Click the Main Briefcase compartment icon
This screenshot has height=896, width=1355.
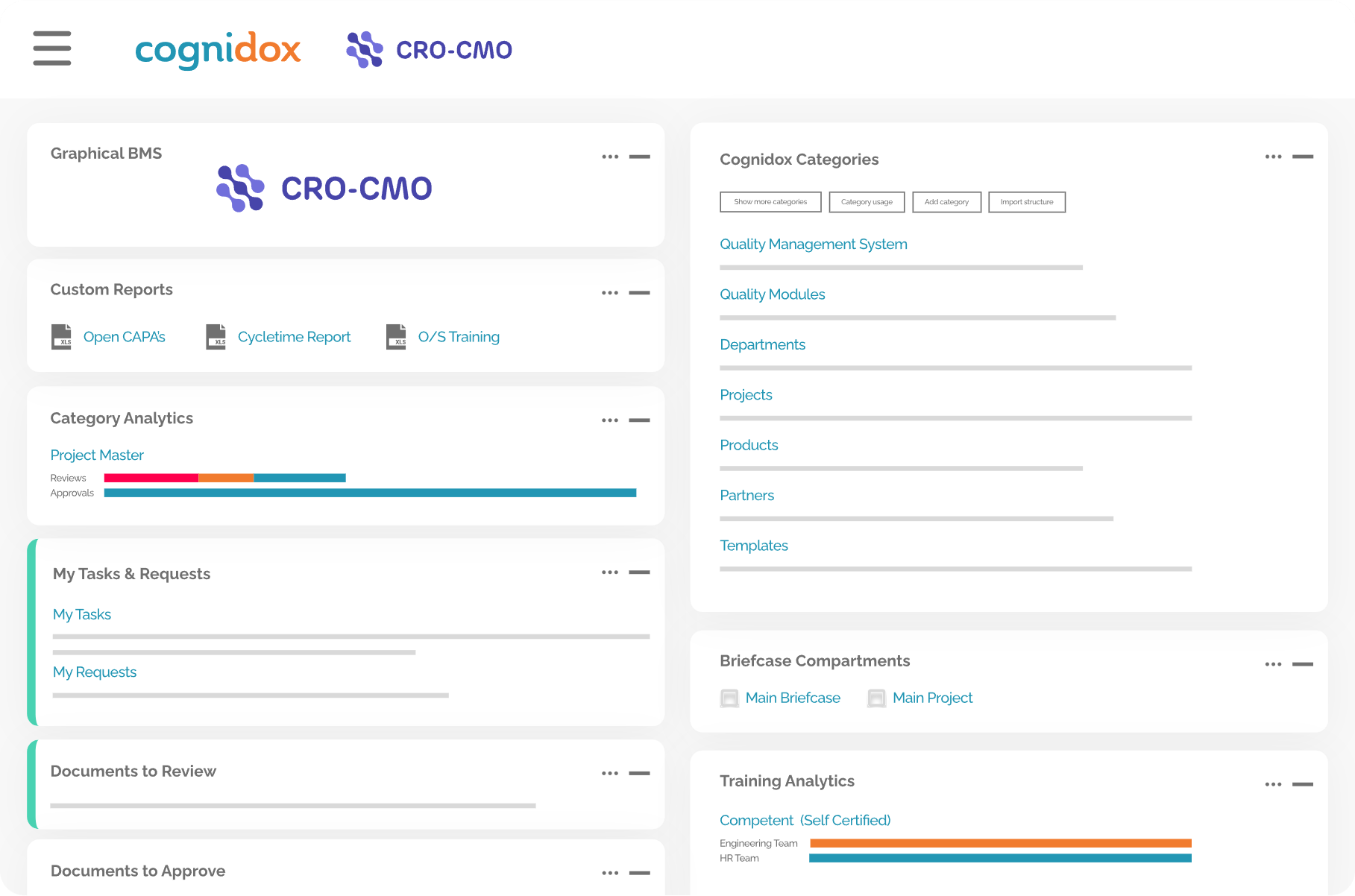pyautogui.click(x=729, y=698)
